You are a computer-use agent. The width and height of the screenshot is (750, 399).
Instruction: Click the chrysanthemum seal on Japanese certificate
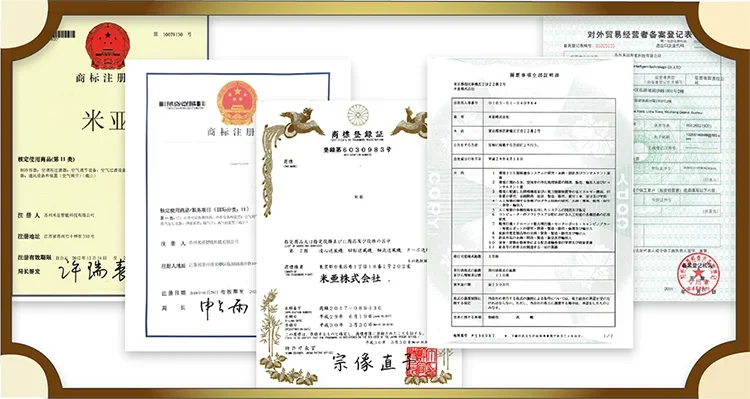(x=357, y=115)
